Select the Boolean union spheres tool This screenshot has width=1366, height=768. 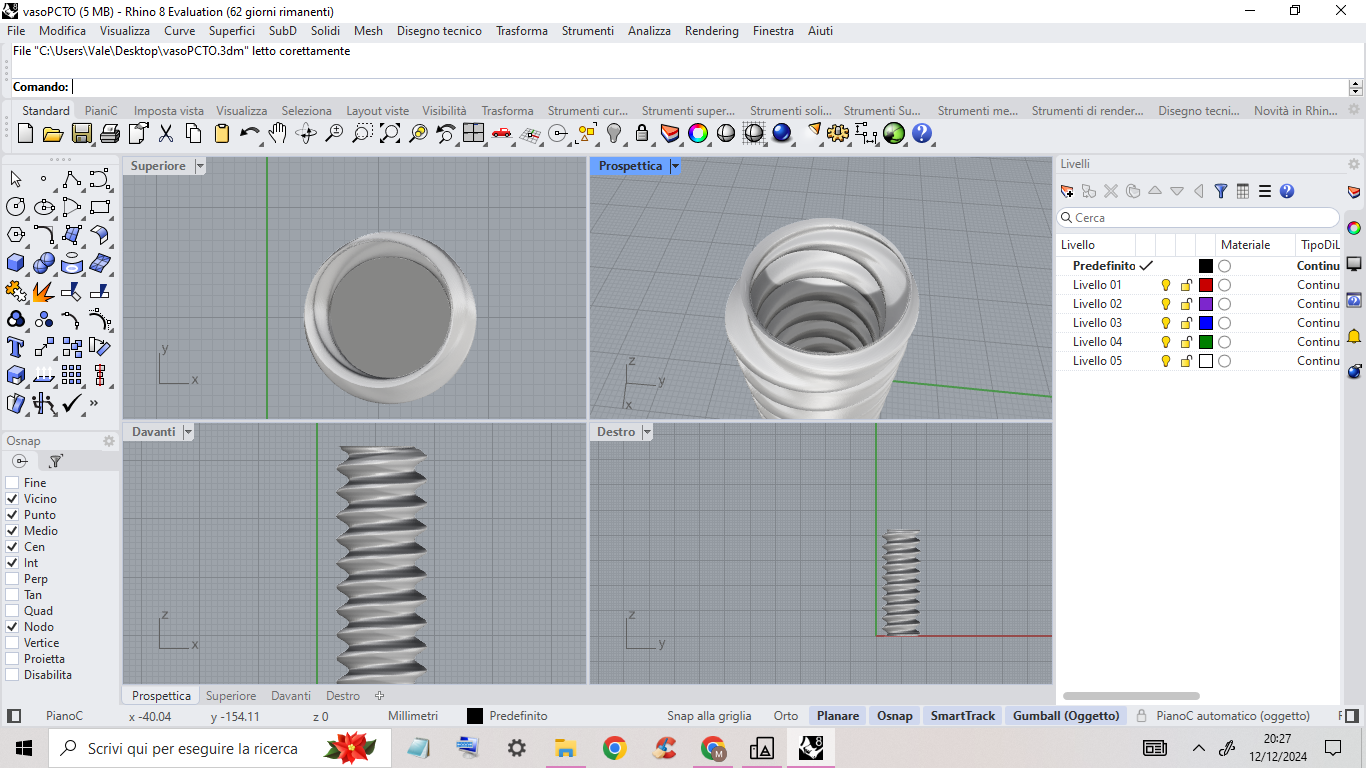(x=44, y=263)
